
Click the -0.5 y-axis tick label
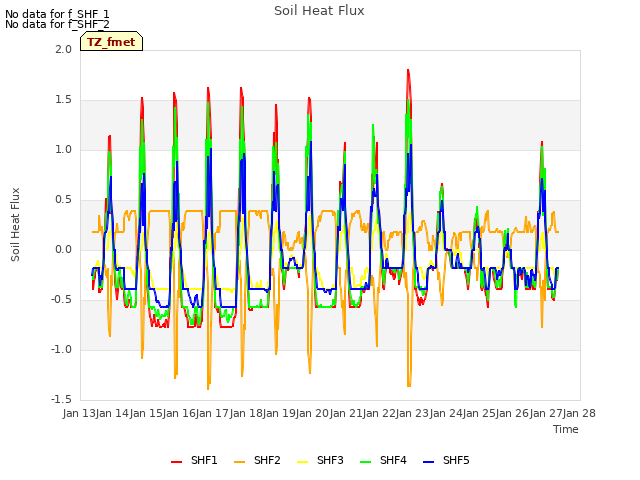point(61,299)
